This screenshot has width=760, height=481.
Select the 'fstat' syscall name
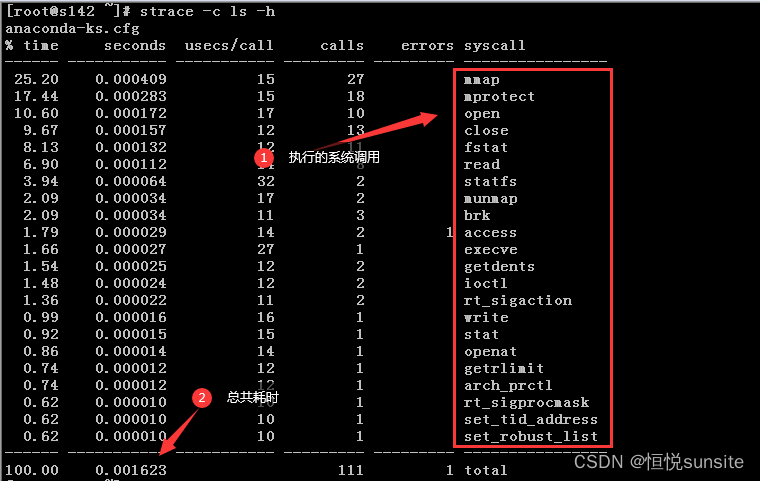(x=486, y=147)
